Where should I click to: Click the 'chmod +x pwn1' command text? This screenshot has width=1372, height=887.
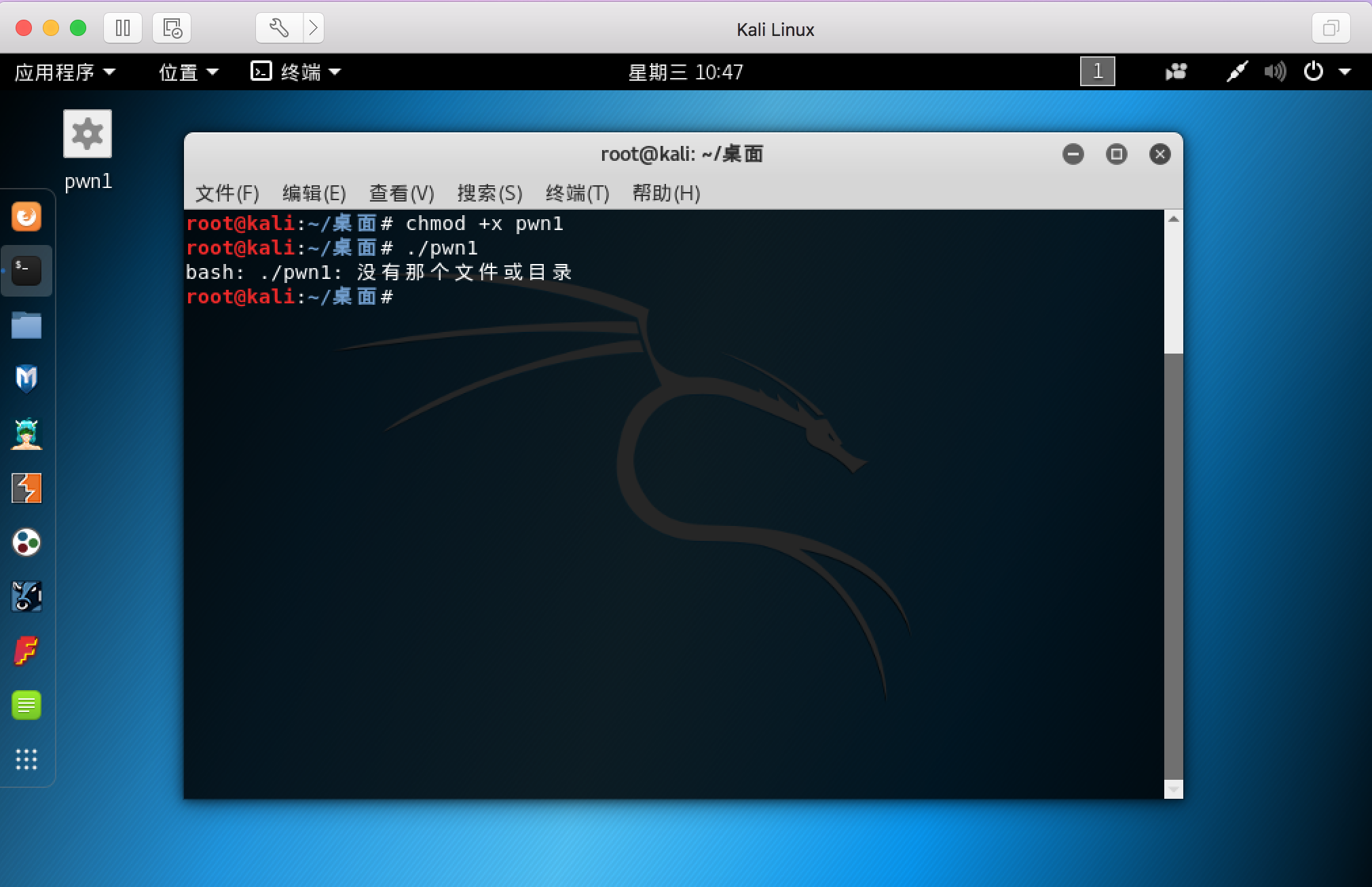(485, 223)
